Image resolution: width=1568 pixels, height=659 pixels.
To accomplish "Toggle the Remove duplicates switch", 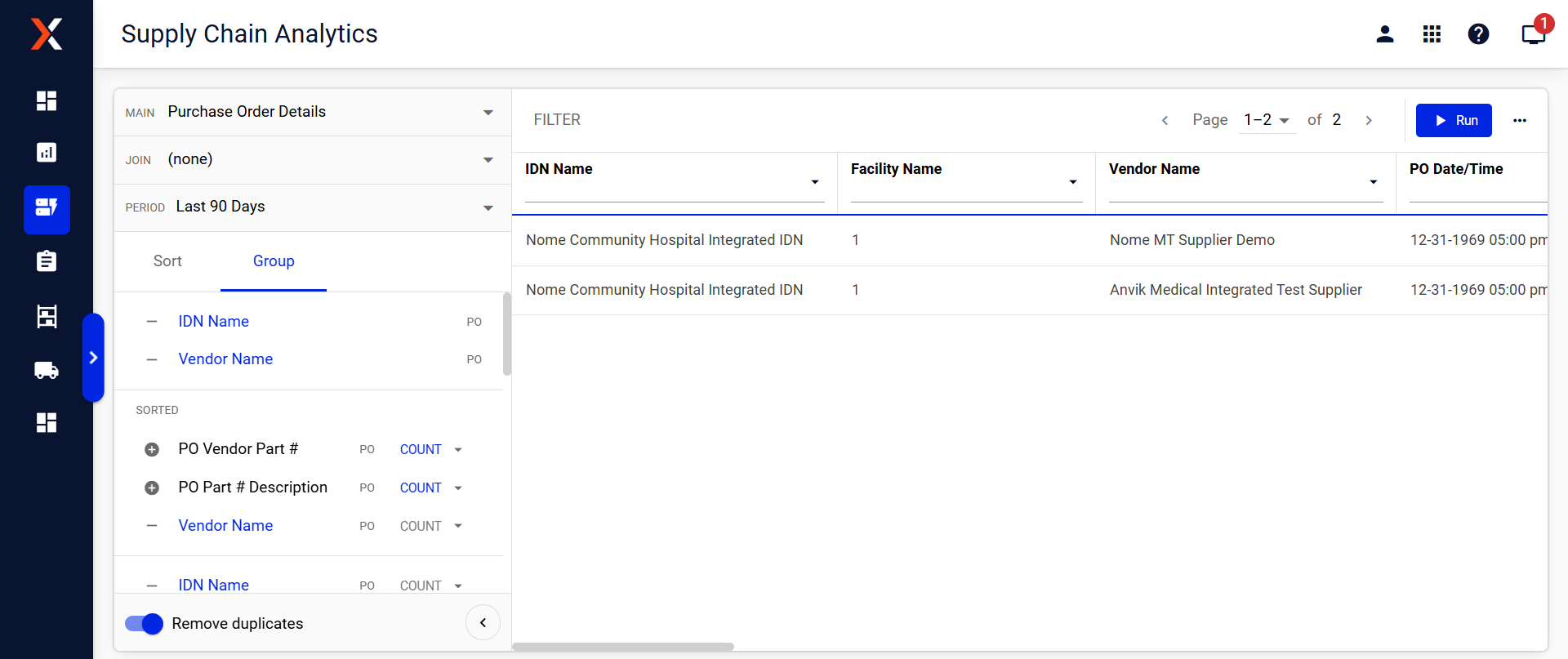I will [x=145, y=624].
